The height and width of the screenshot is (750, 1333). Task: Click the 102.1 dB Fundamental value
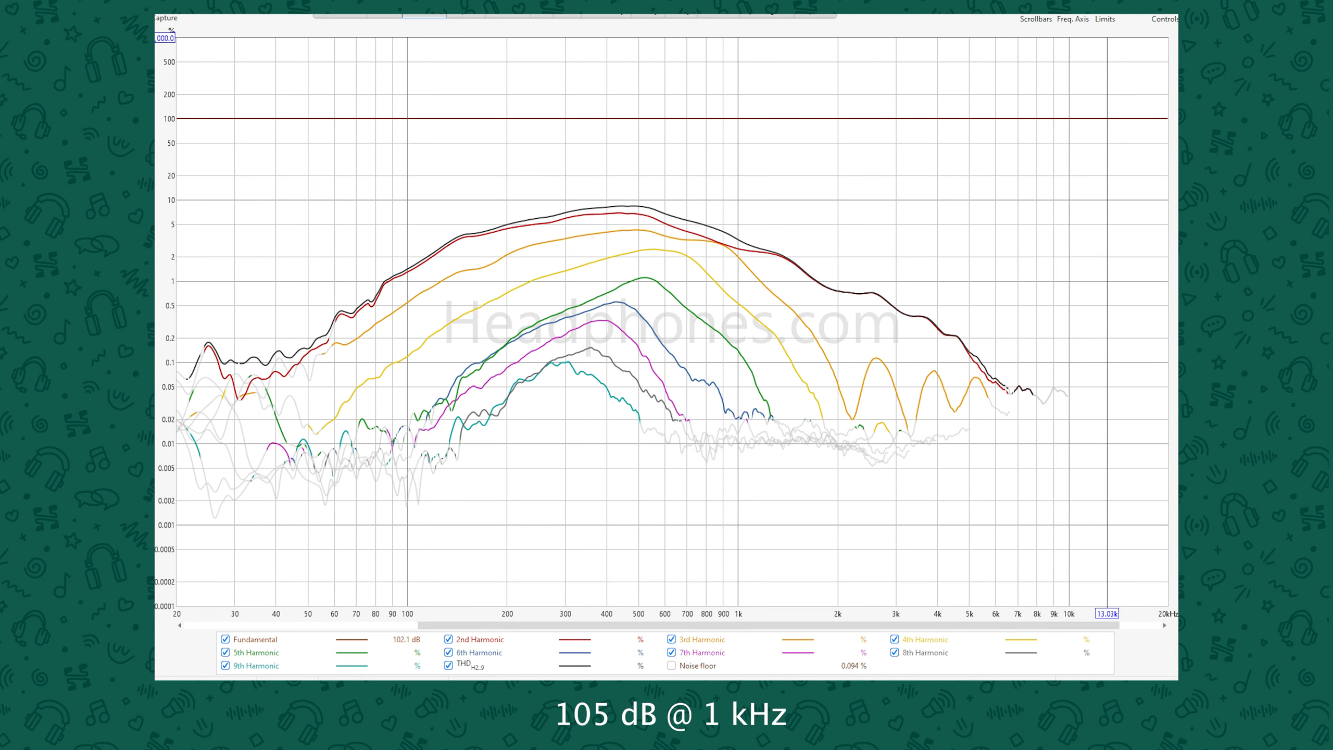[406, 640]
